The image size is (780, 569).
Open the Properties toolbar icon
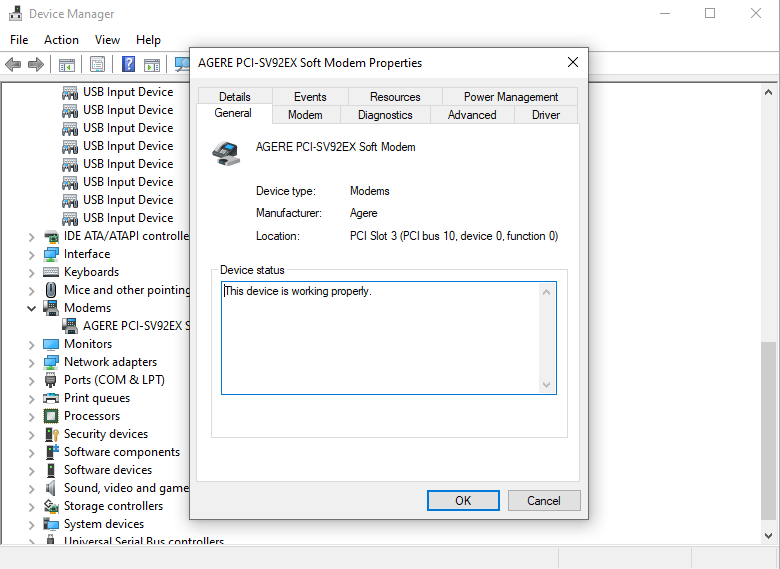[98, 64]
